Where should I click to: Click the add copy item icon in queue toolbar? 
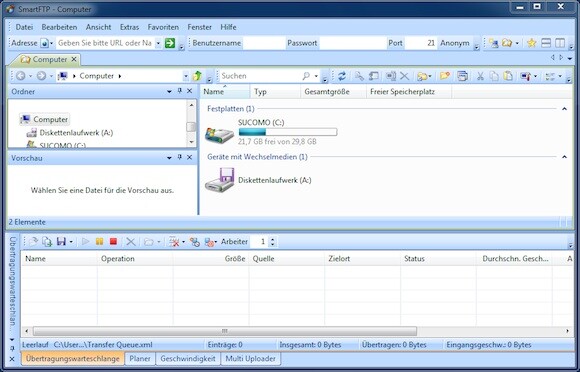coord(47,241)
